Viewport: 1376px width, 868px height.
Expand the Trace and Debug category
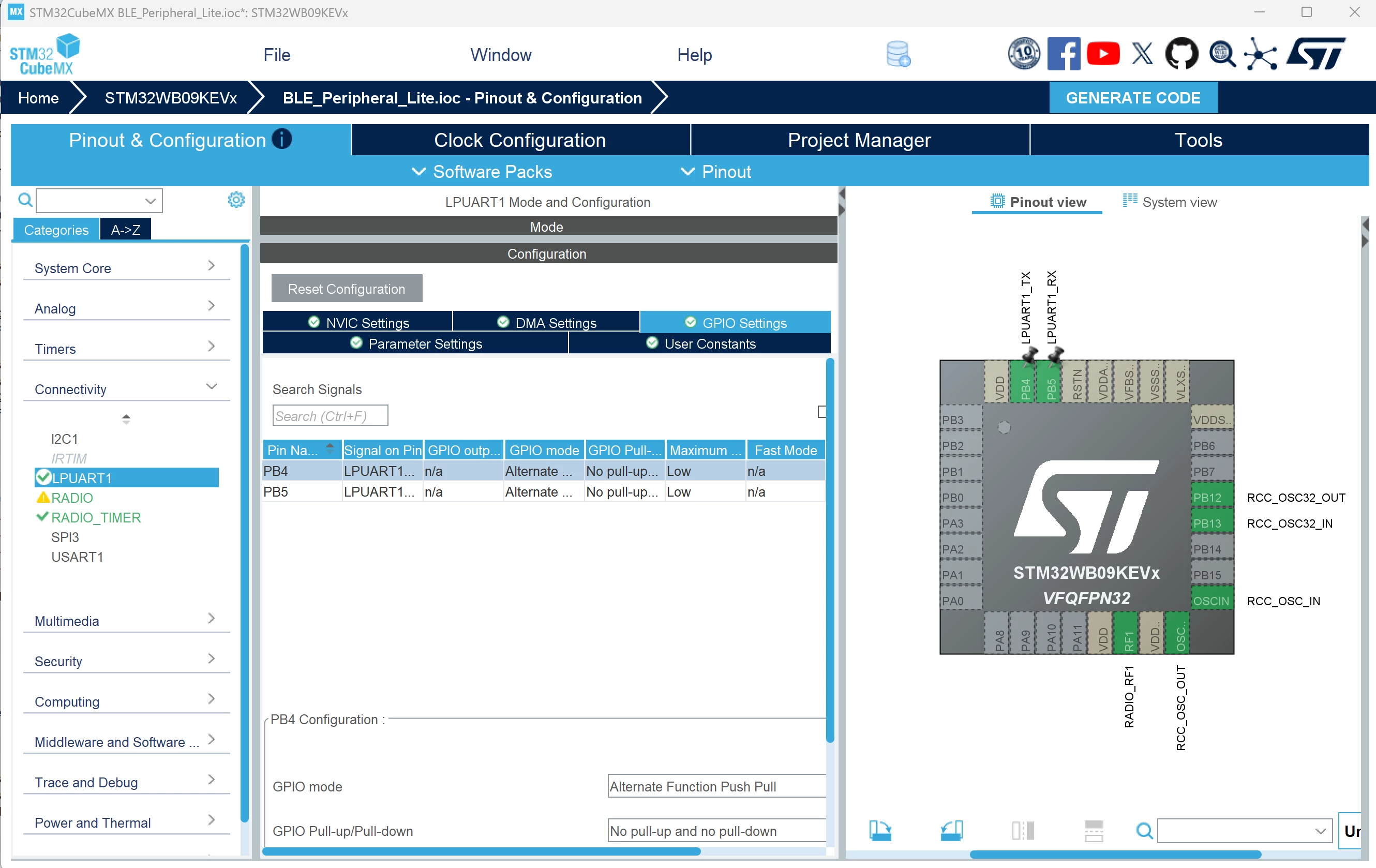(126, 781)
